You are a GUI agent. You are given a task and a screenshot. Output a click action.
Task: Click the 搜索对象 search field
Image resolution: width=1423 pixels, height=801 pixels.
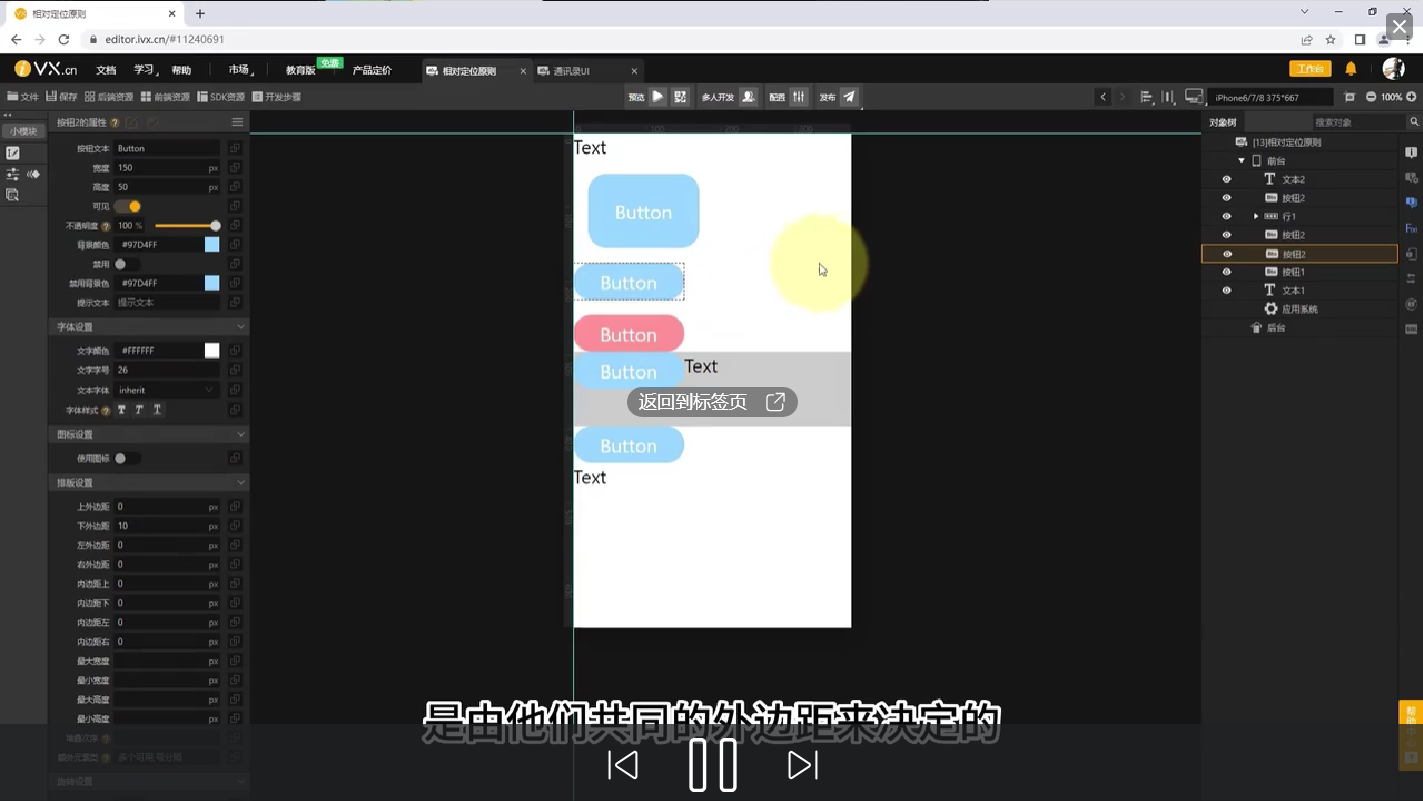coord(1358,122)
